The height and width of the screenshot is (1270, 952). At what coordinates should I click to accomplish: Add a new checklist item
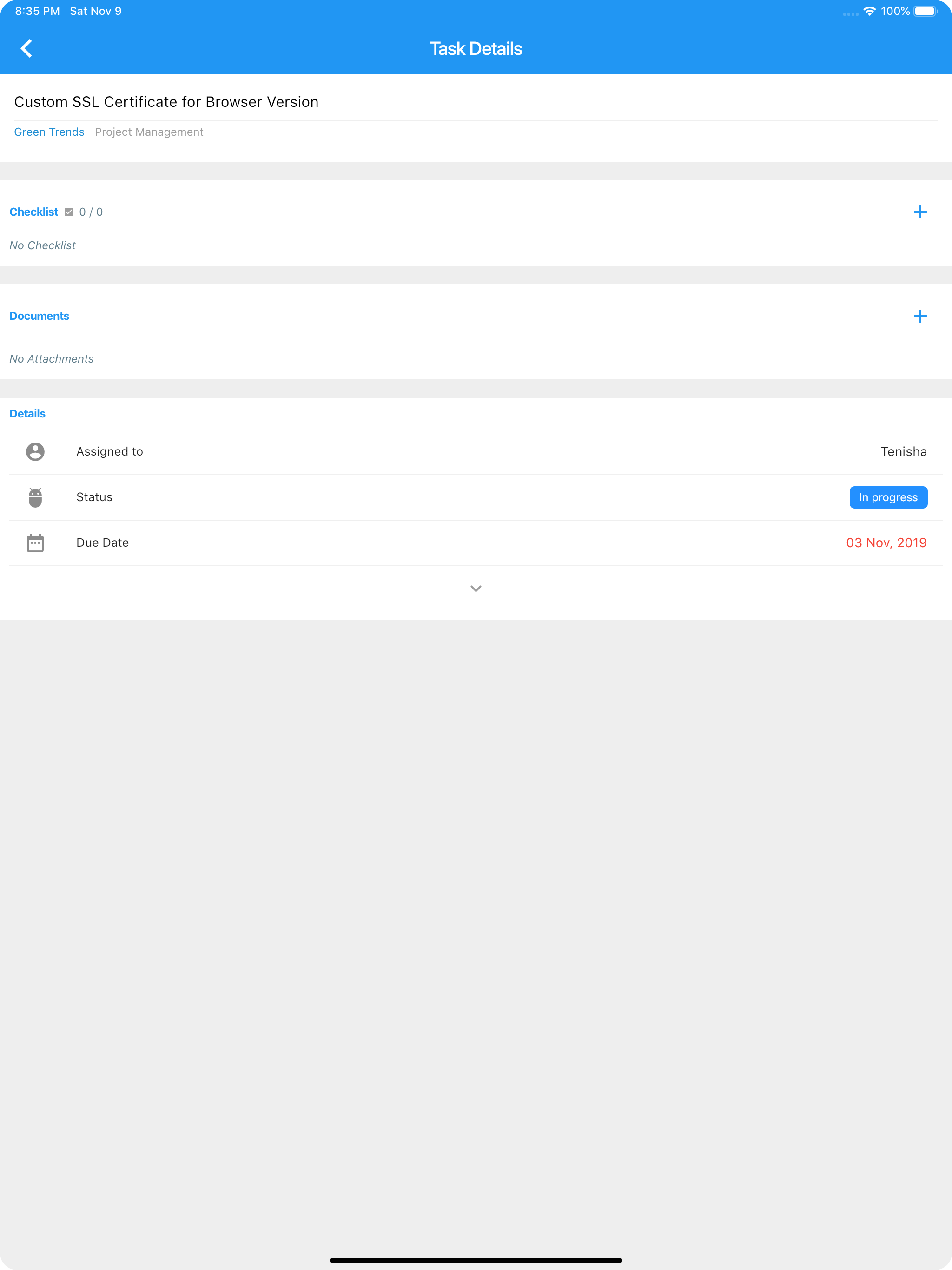[x=920, y=212]
